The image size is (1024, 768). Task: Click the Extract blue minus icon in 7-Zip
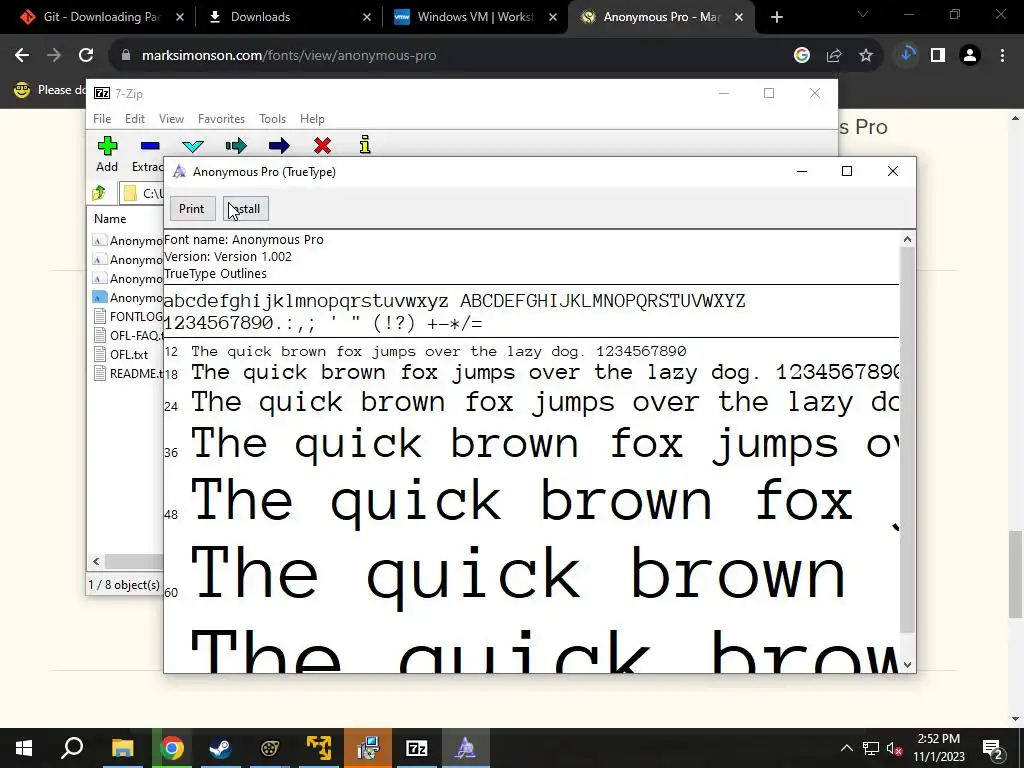150,146
